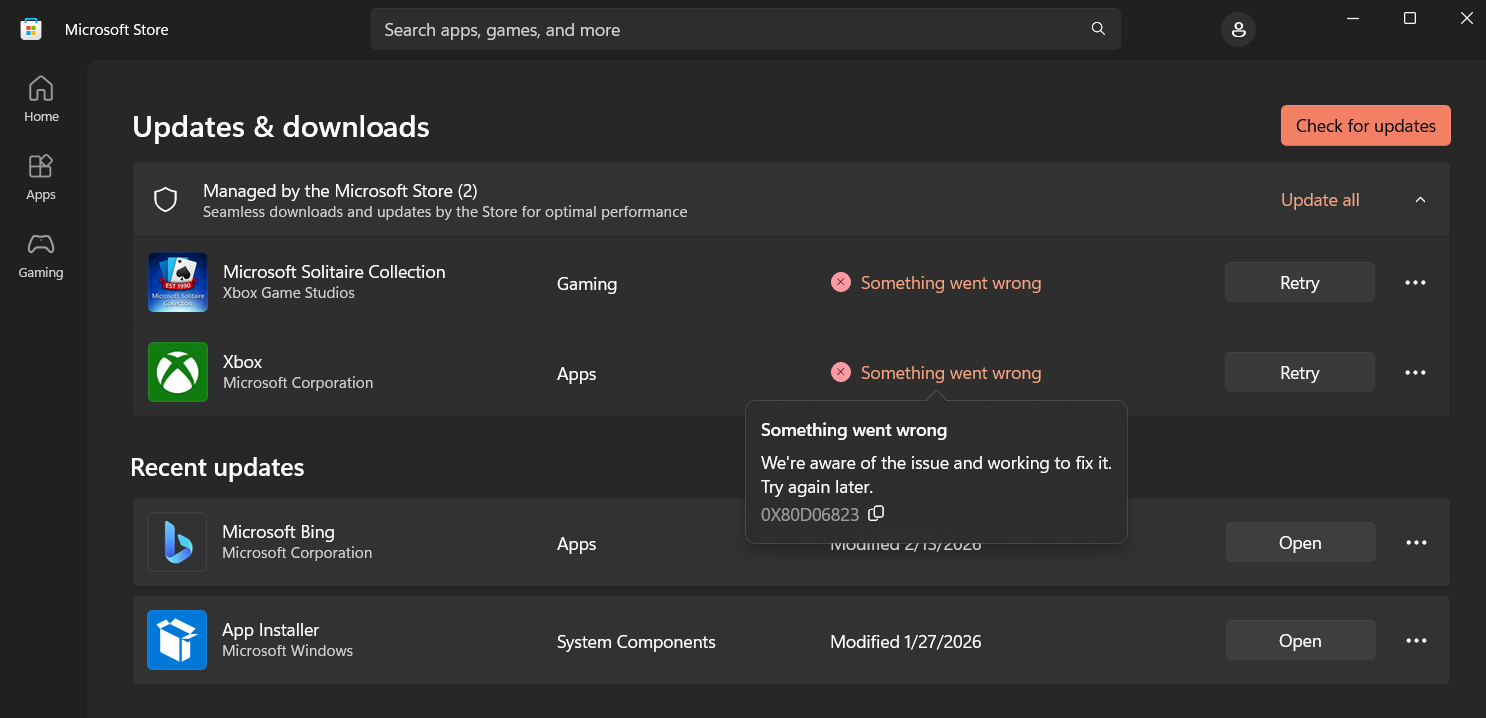Click error icon in Solitaire Collection row

tap(840, 283)
